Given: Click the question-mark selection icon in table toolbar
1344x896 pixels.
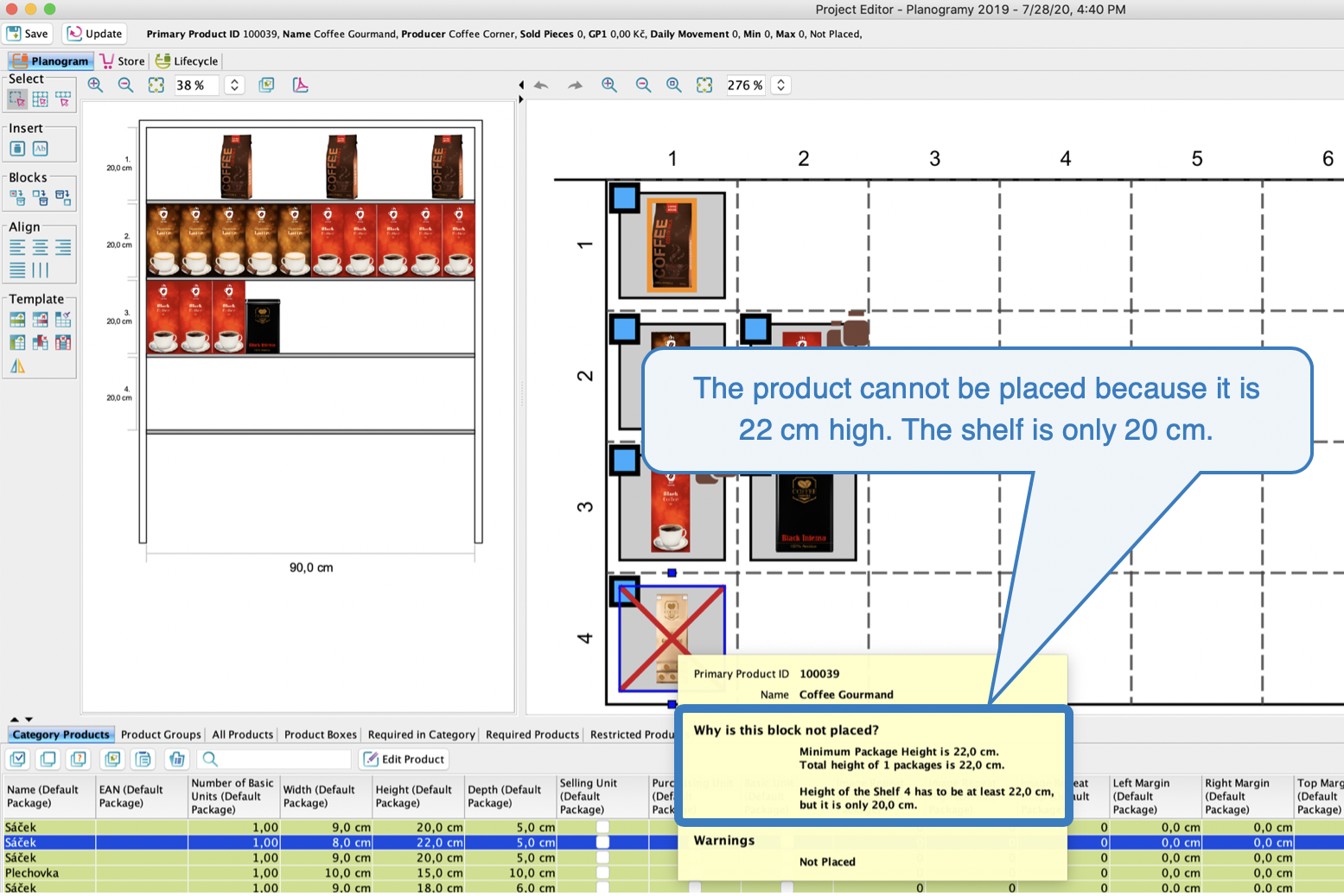Looking at the screenshot, I should [79, 759].
